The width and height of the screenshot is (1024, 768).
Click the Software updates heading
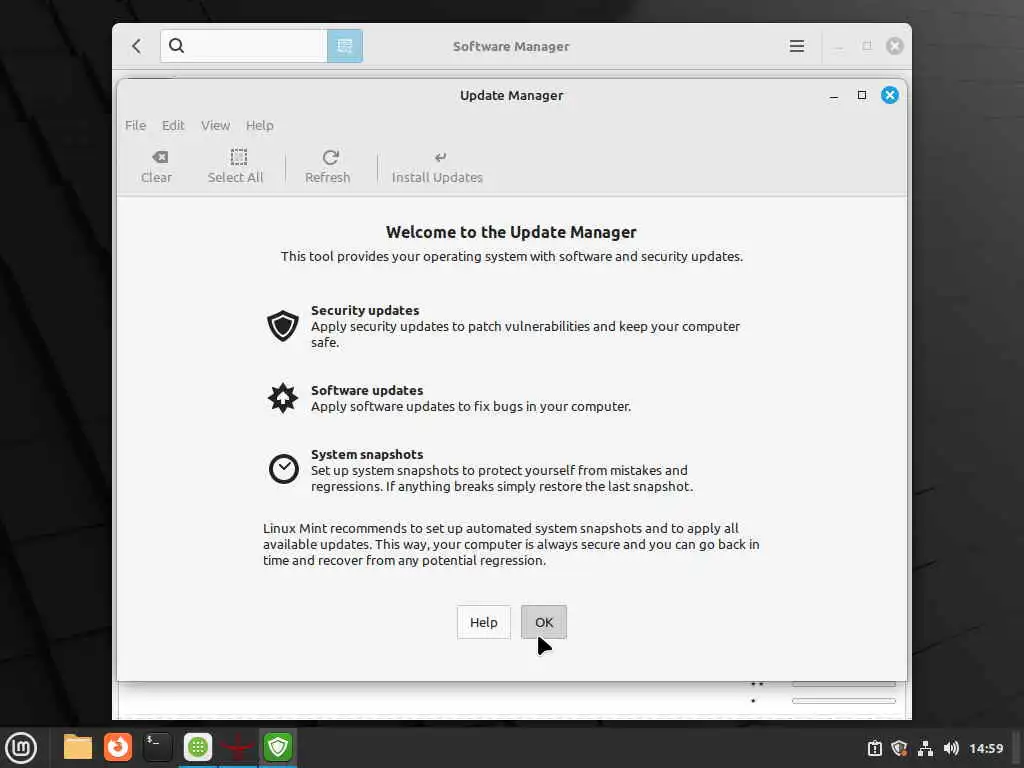tap(367, 390)
